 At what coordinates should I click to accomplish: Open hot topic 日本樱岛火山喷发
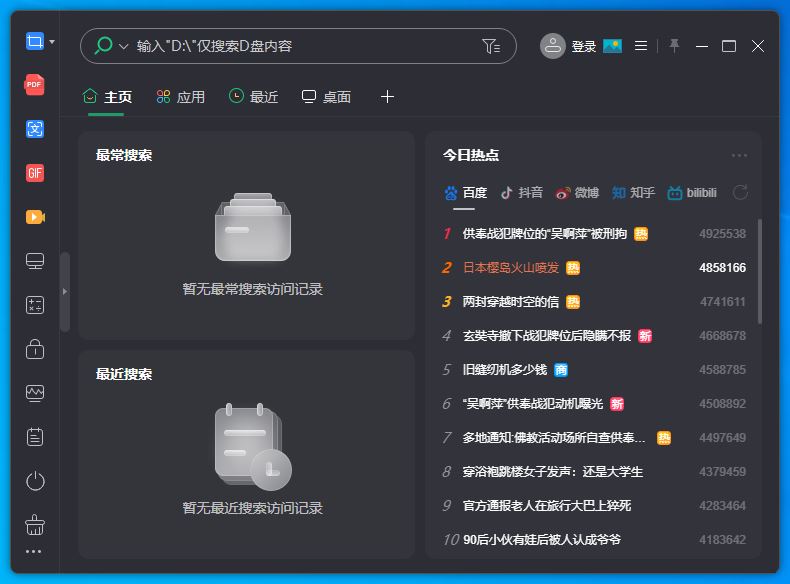tap(511, 268)
